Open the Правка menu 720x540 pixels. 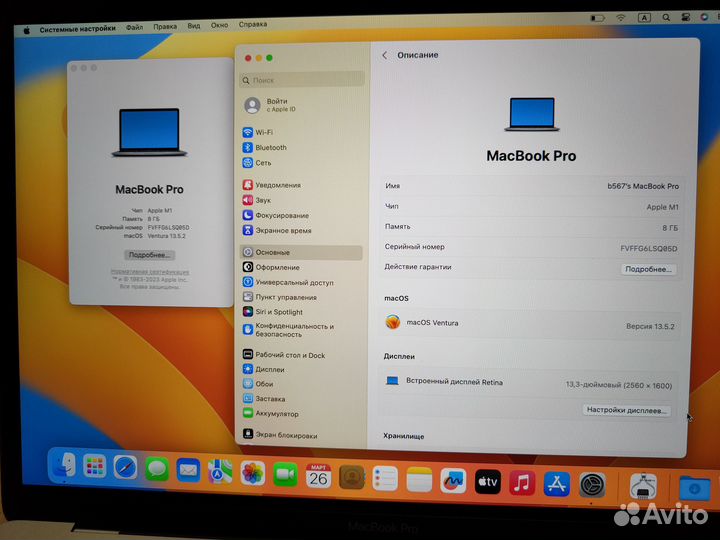tap(165, 27)
